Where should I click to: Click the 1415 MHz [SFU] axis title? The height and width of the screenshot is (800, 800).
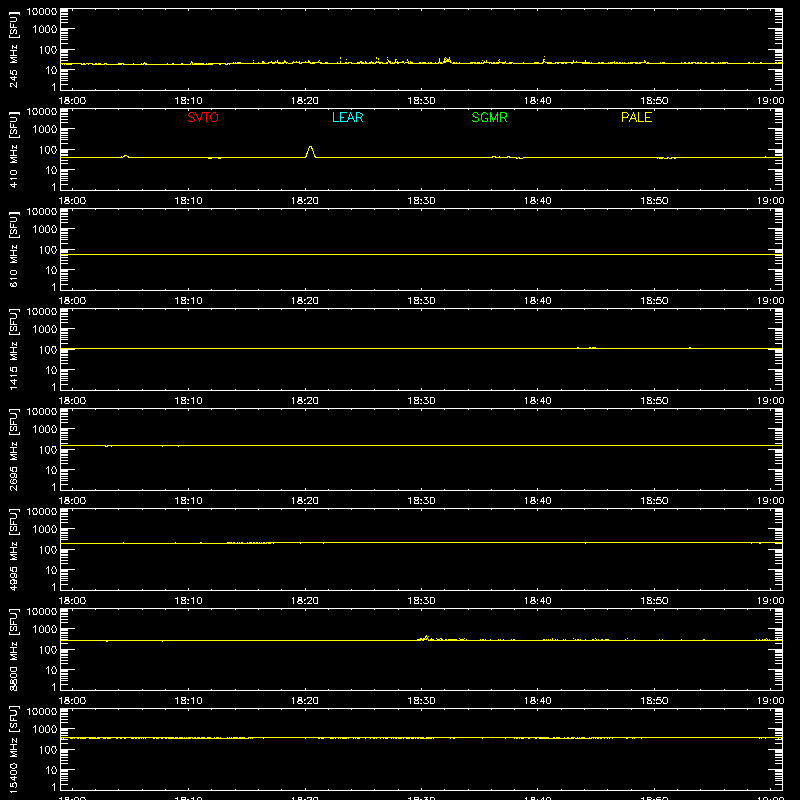14,349
